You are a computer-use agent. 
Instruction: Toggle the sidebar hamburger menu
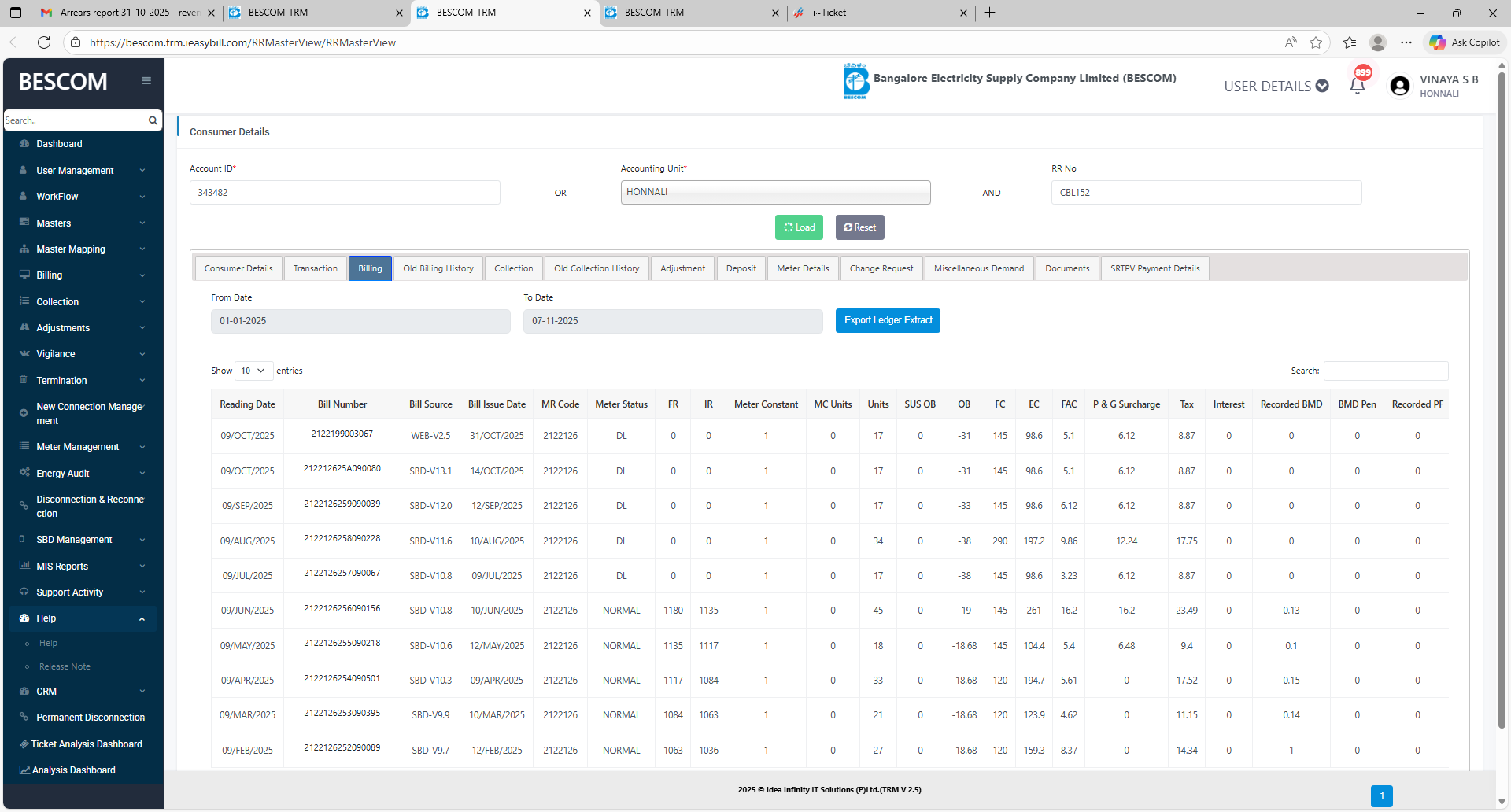point(146,80)
